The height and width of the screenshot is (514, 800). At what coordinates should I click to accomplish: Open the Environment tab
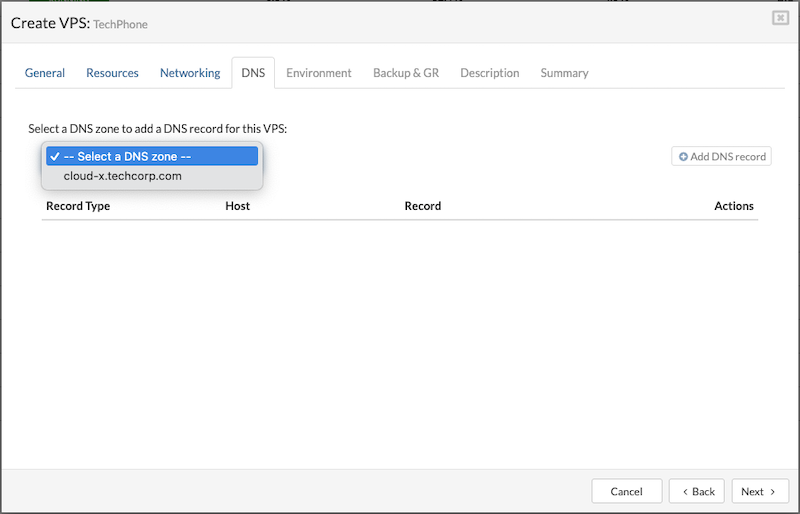pyautogui.click(x=319, y=73)
